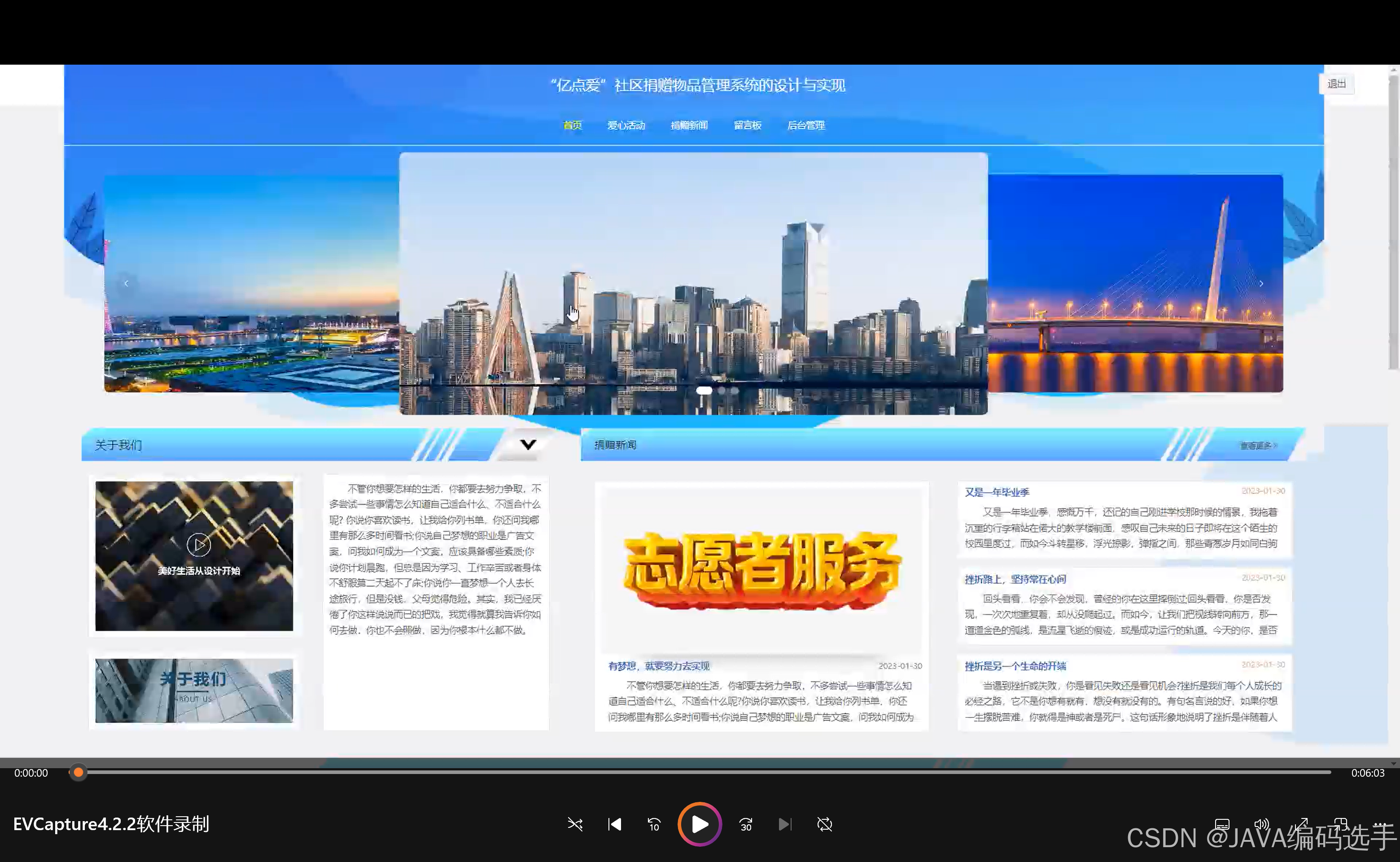Select the second carousel indicator dot
1400x862 pixels.
click(x=722, y=391)
